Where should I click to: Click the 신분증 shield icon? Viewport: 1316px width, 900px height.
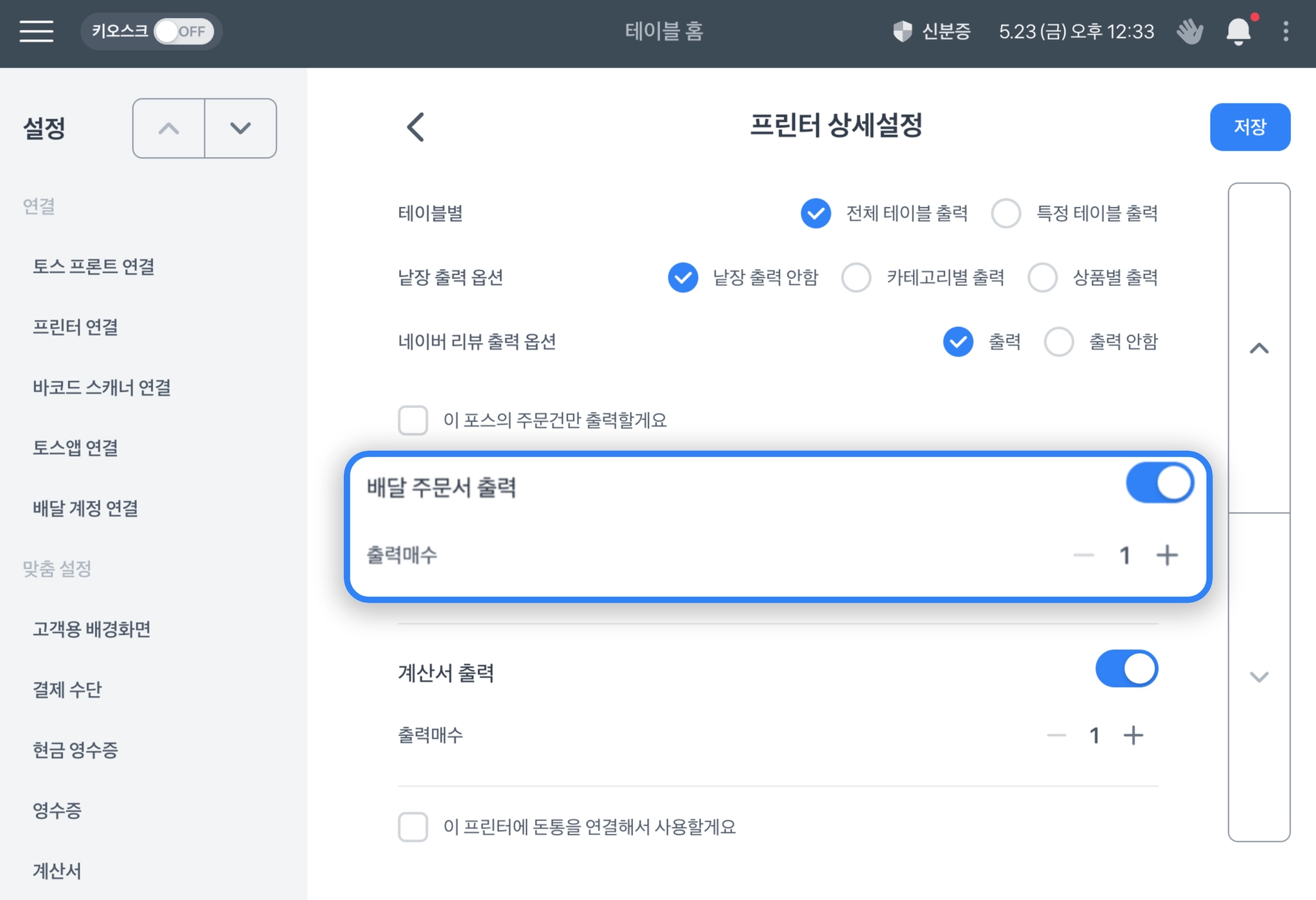pyautogui.click(x=902, y=31)
